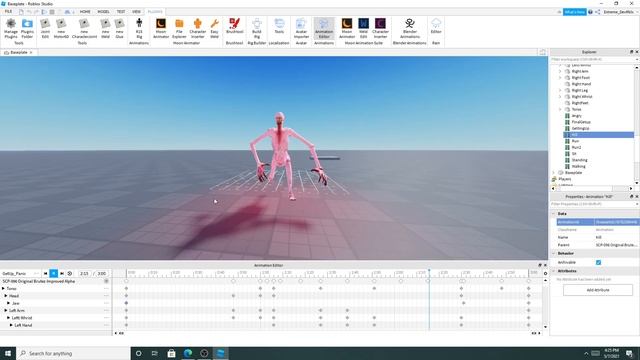Click the Add Attribute button

pyautogui.click(x=598, y=290)
